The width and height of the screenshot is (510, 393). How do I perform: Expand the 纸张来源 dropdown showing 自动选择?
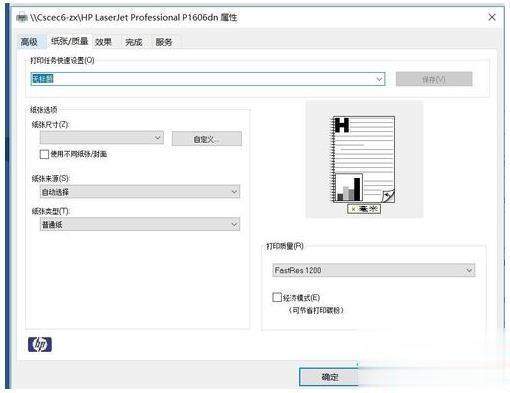pos(140,192)
